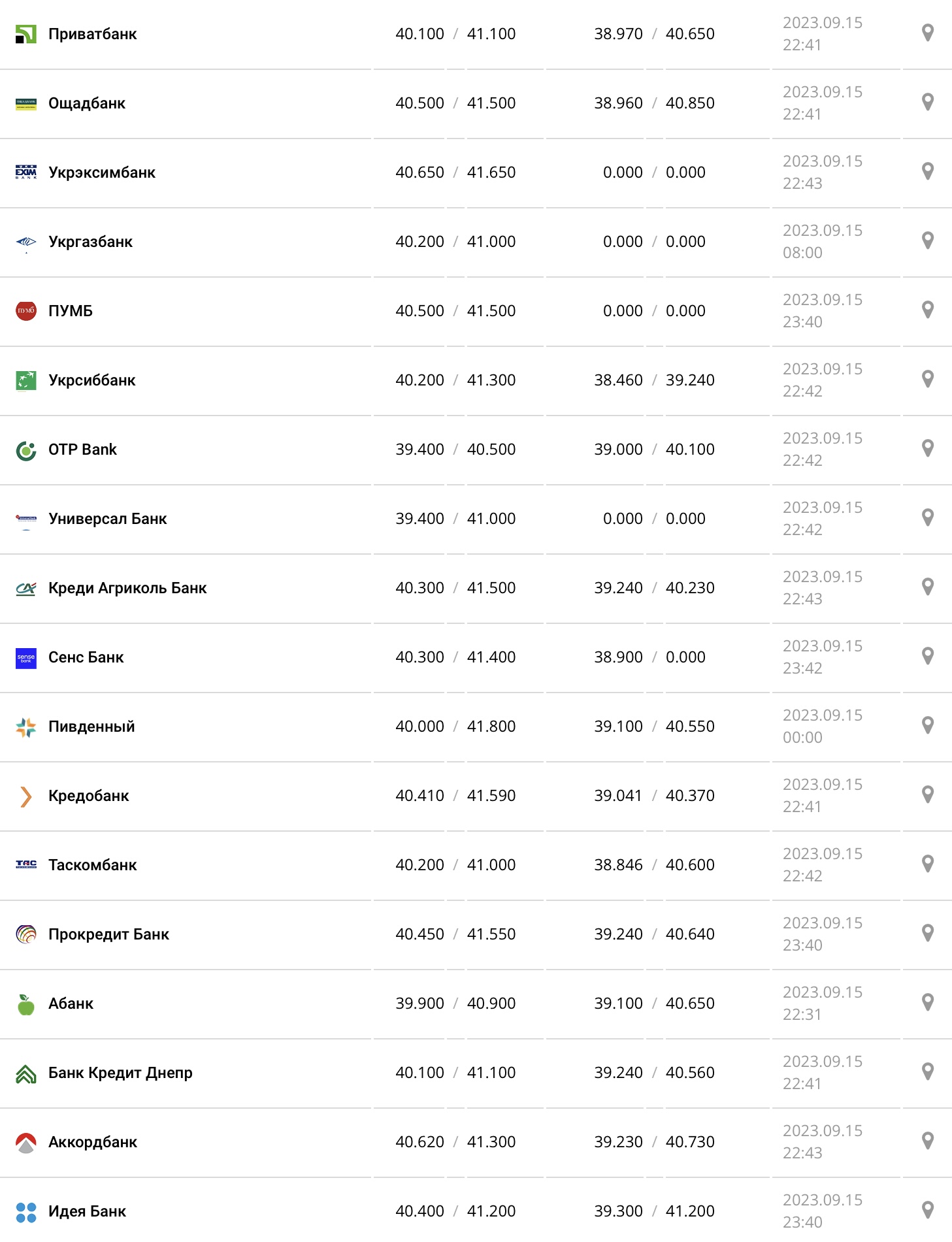The image size is (952, 1242).
Task: Click the Прокредит Банк name
Action: [x=108, y=934]
